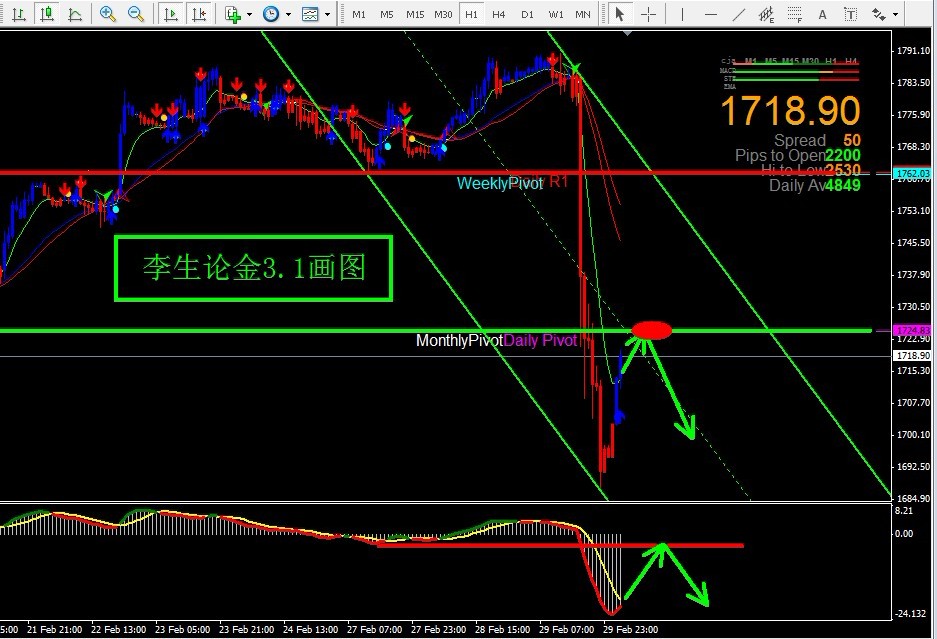Expand the periodicity clock dropdown
This screenshot has height=639, width=937.
click(288, 15)
